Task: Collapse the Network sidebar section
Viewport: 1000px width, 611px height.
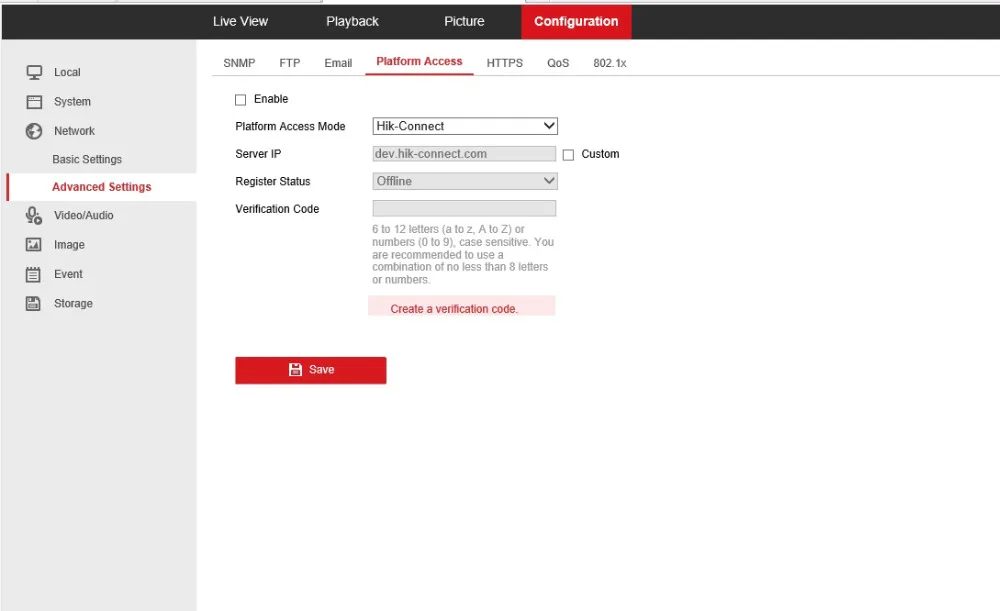Action: click(74, 131)
